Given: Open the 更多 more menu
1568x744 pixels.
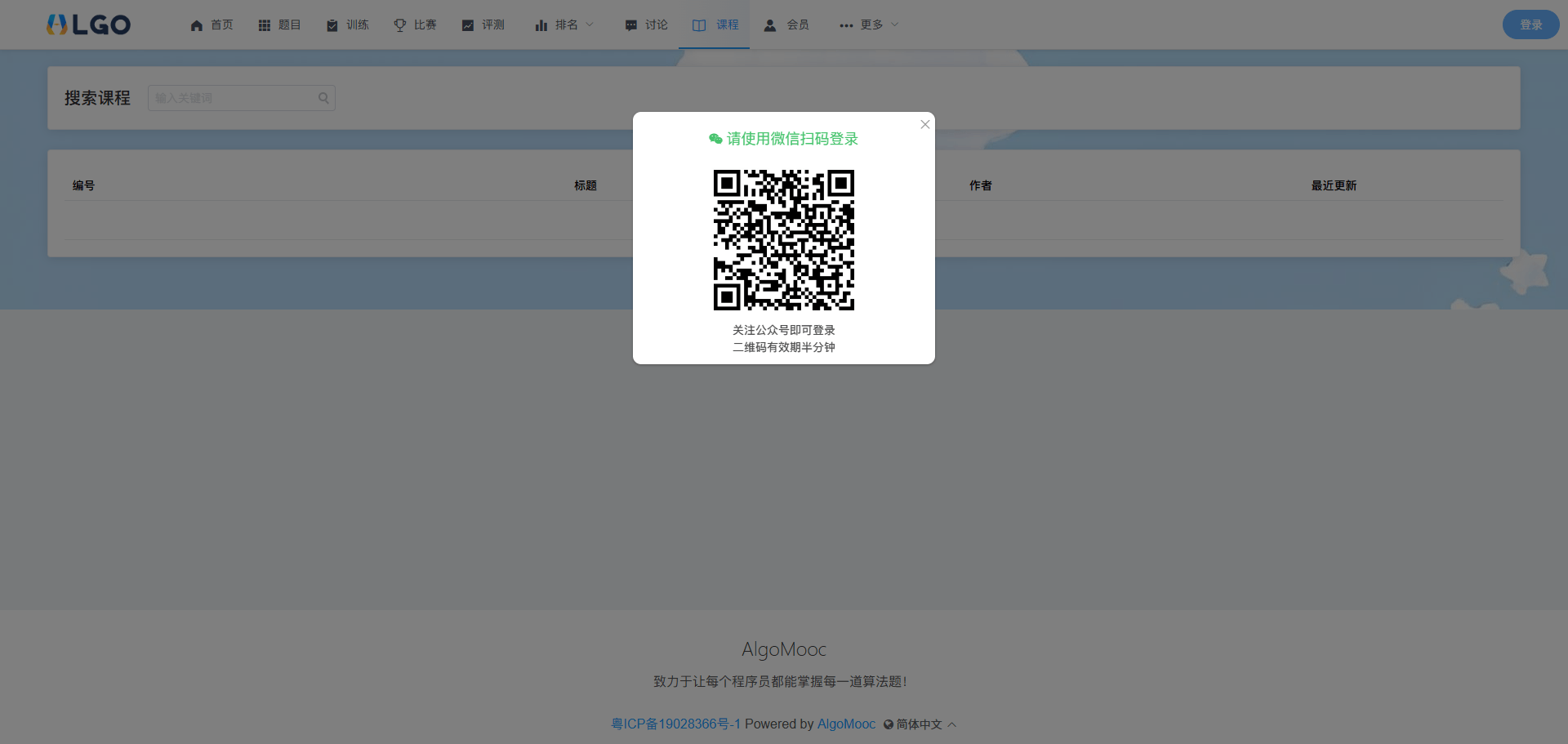Looking at the screenshot, I should pyautogui.click(x=869, y=25).
